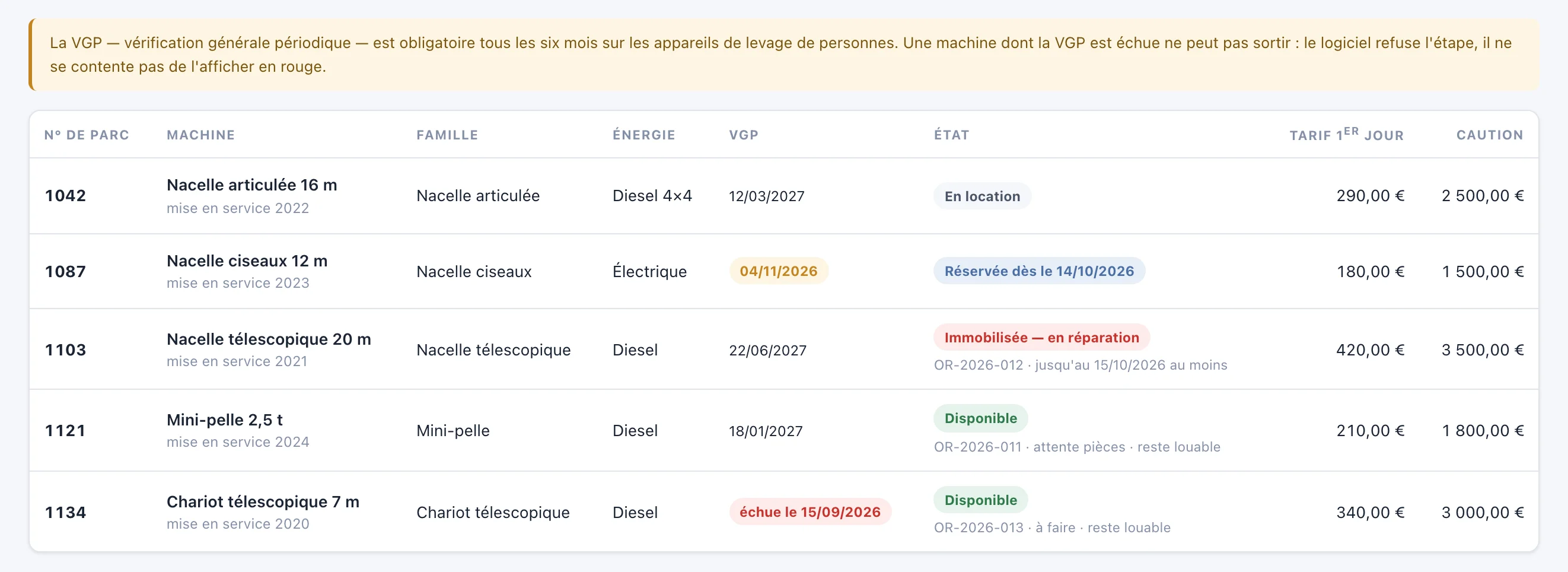Open 'Nacelle ciseaux 12 m' machine name
This screenshot has height=572, width=1568.
(247, 260)
